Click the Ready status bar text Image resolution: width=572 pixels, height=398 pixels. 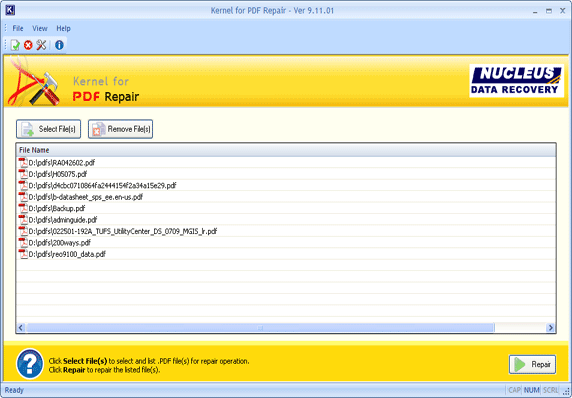[x=14, y=390]
